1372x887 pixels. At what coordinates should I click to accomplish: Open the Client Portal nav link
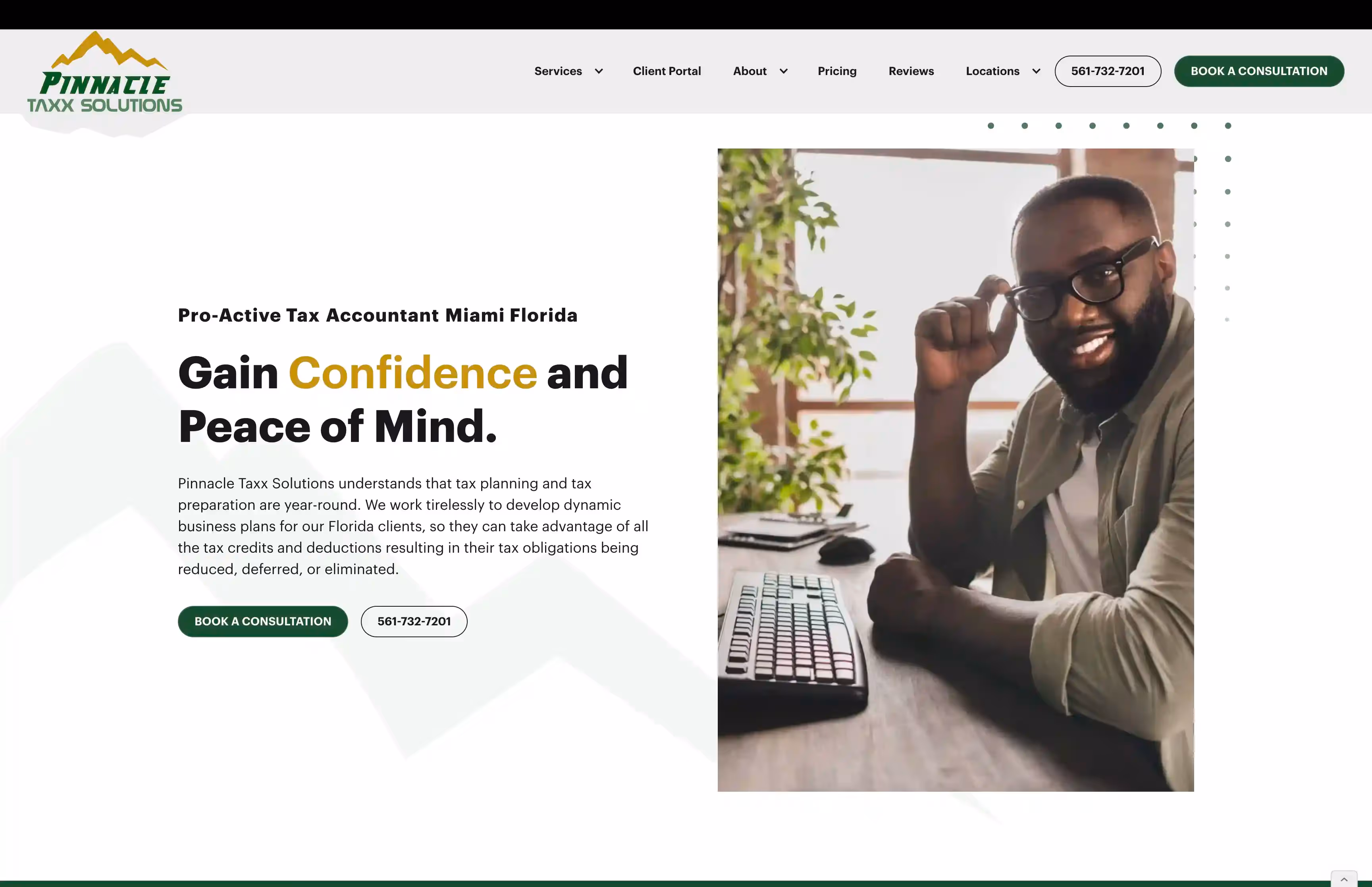coord(667,71)
